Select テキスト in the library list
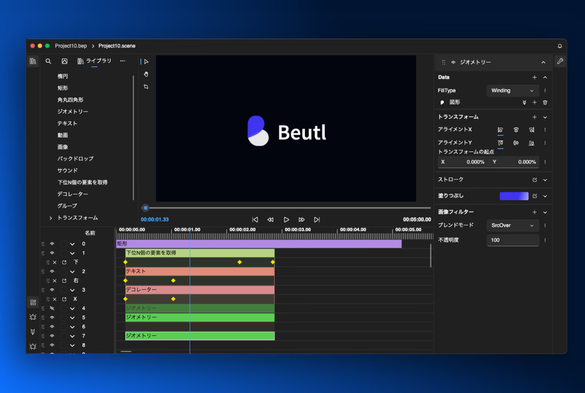 point(67,123)
